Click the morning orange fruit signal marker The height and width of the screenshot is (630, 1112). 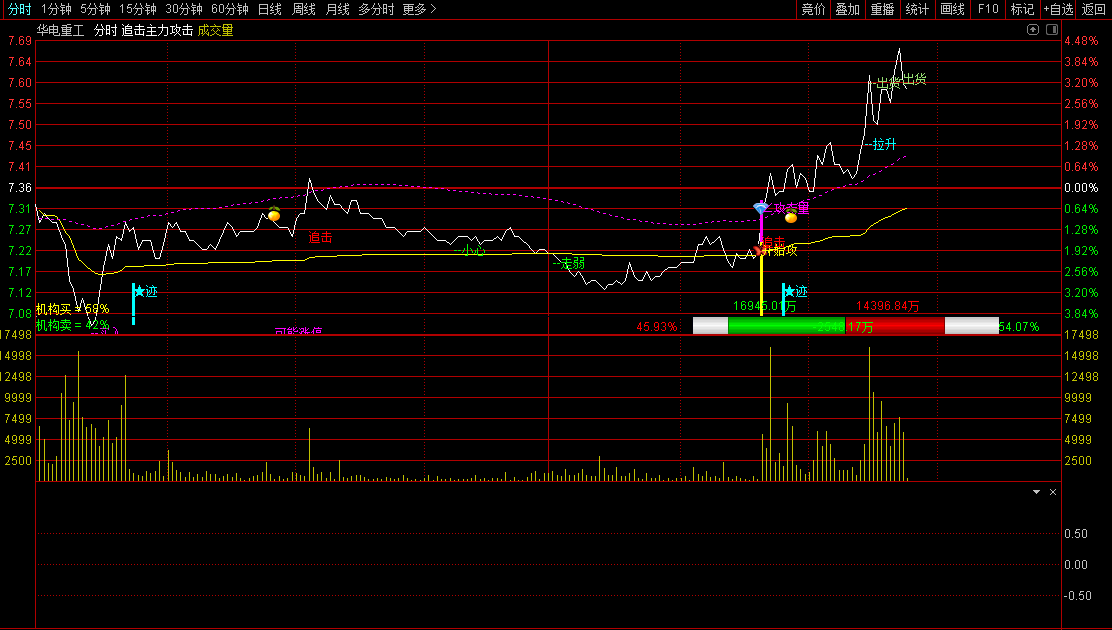pos(274,214)
